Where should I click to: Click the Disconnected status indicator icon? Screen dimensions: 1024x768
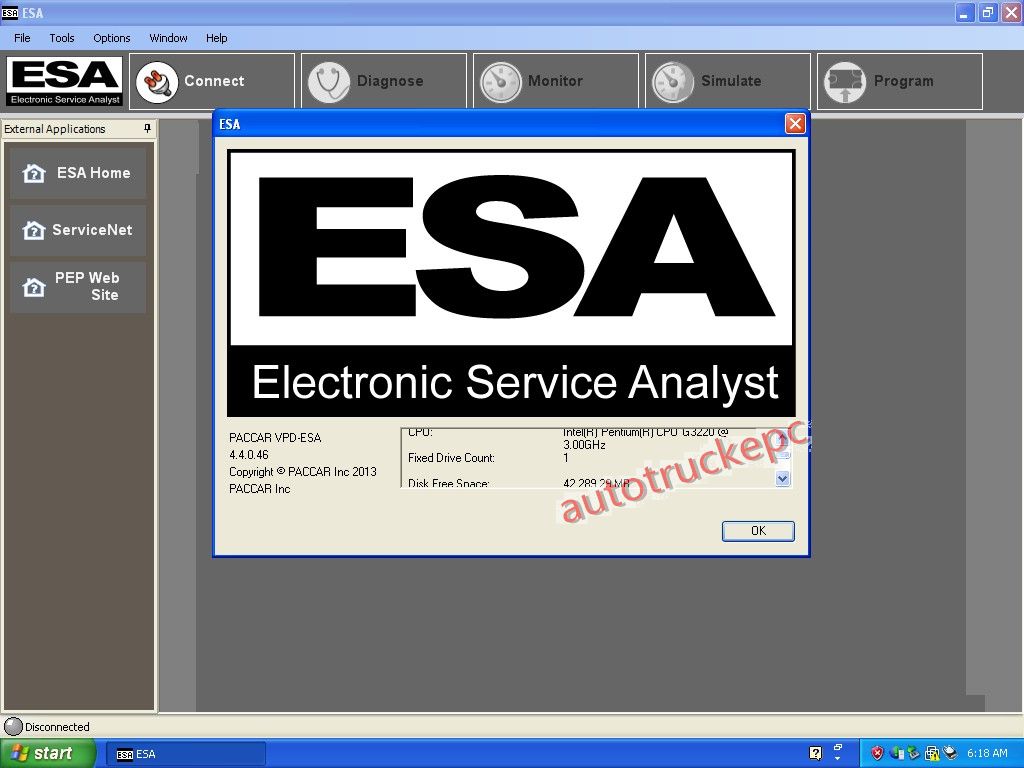pyautogui.click(x=13, y=726)
